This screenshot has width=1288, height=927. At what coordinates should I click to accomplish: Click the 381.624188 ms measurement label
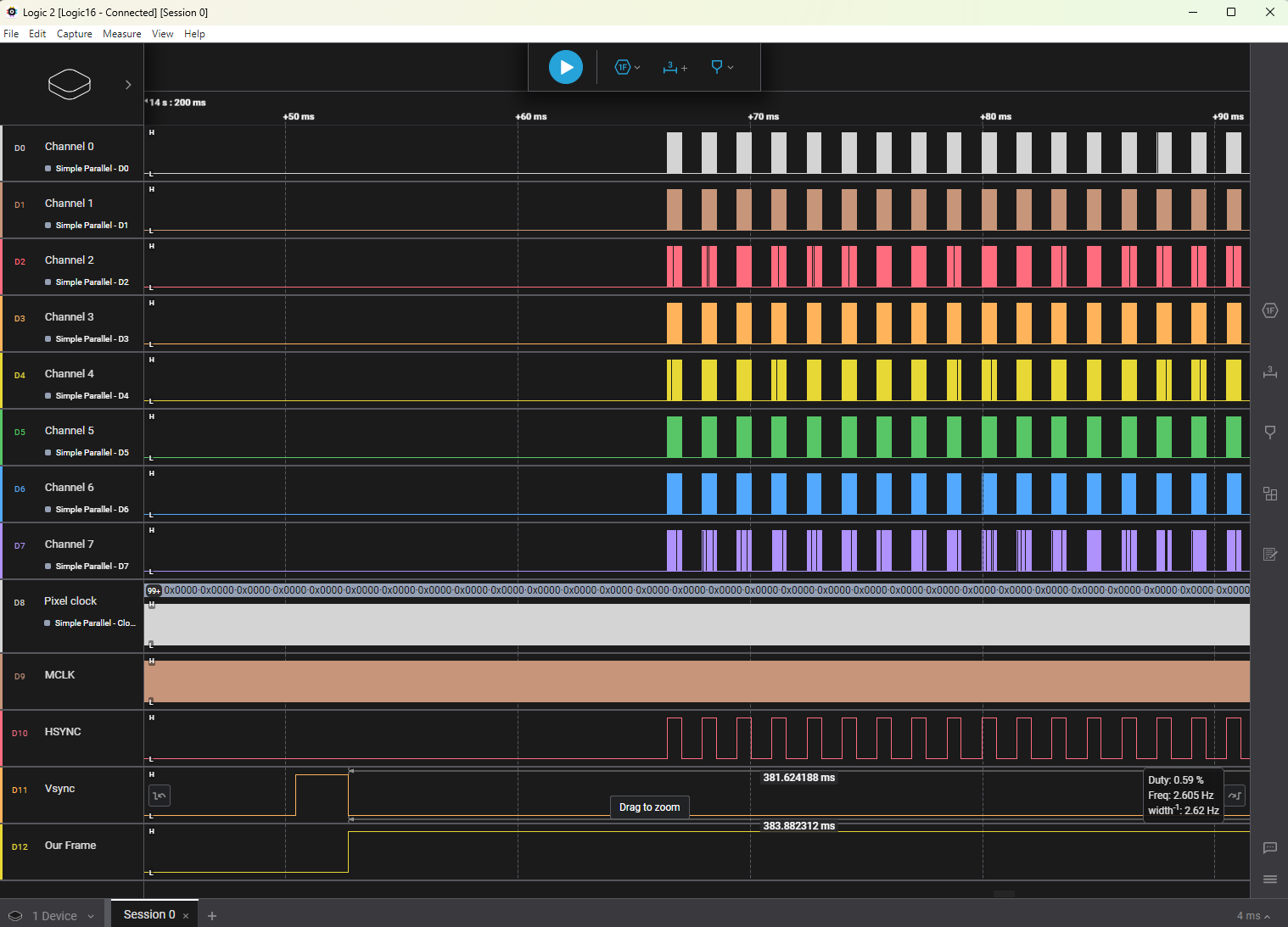point(798,778)
